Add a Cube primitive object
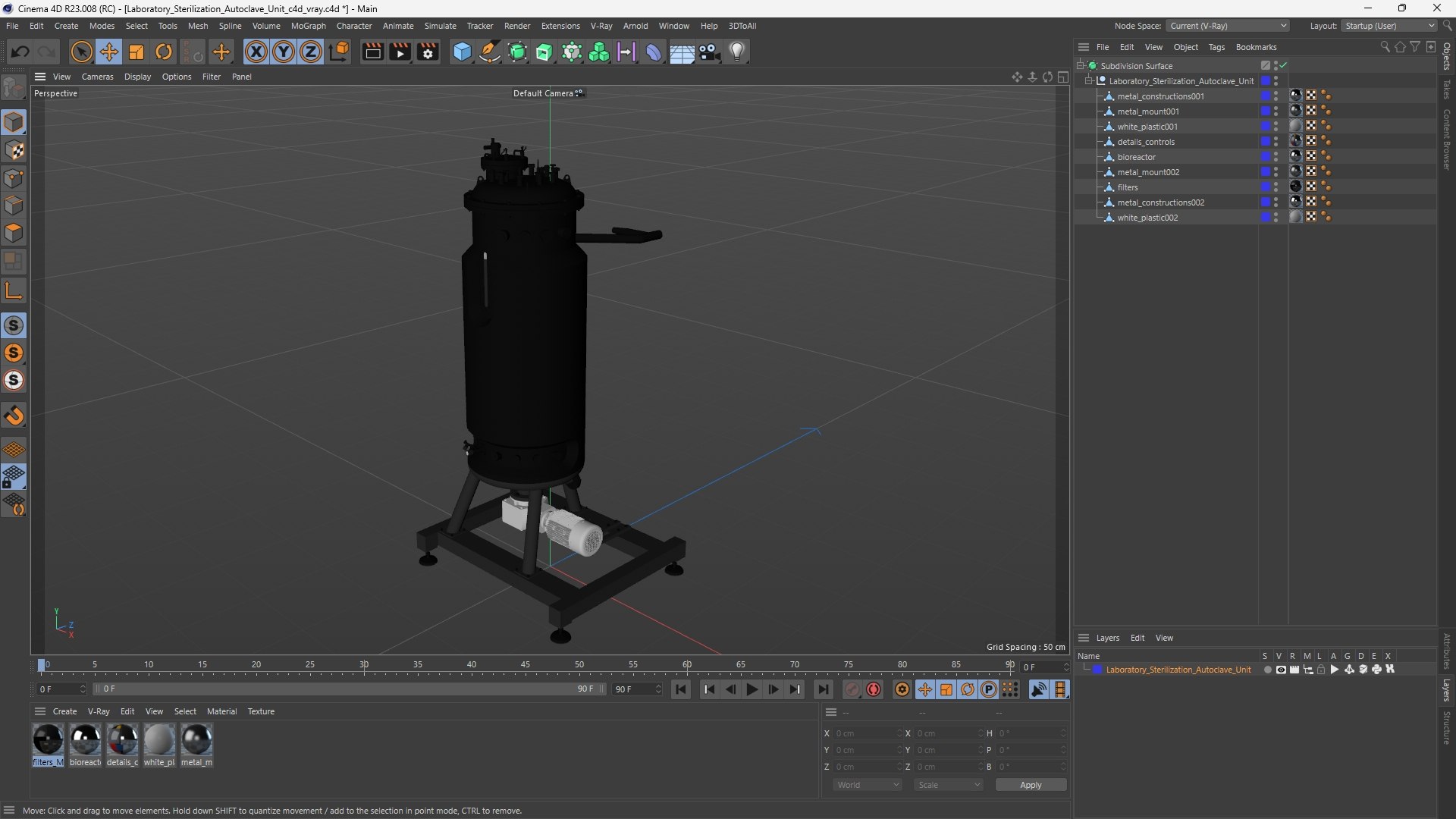This screenshot has height=819, width=1456. [462, 52]
